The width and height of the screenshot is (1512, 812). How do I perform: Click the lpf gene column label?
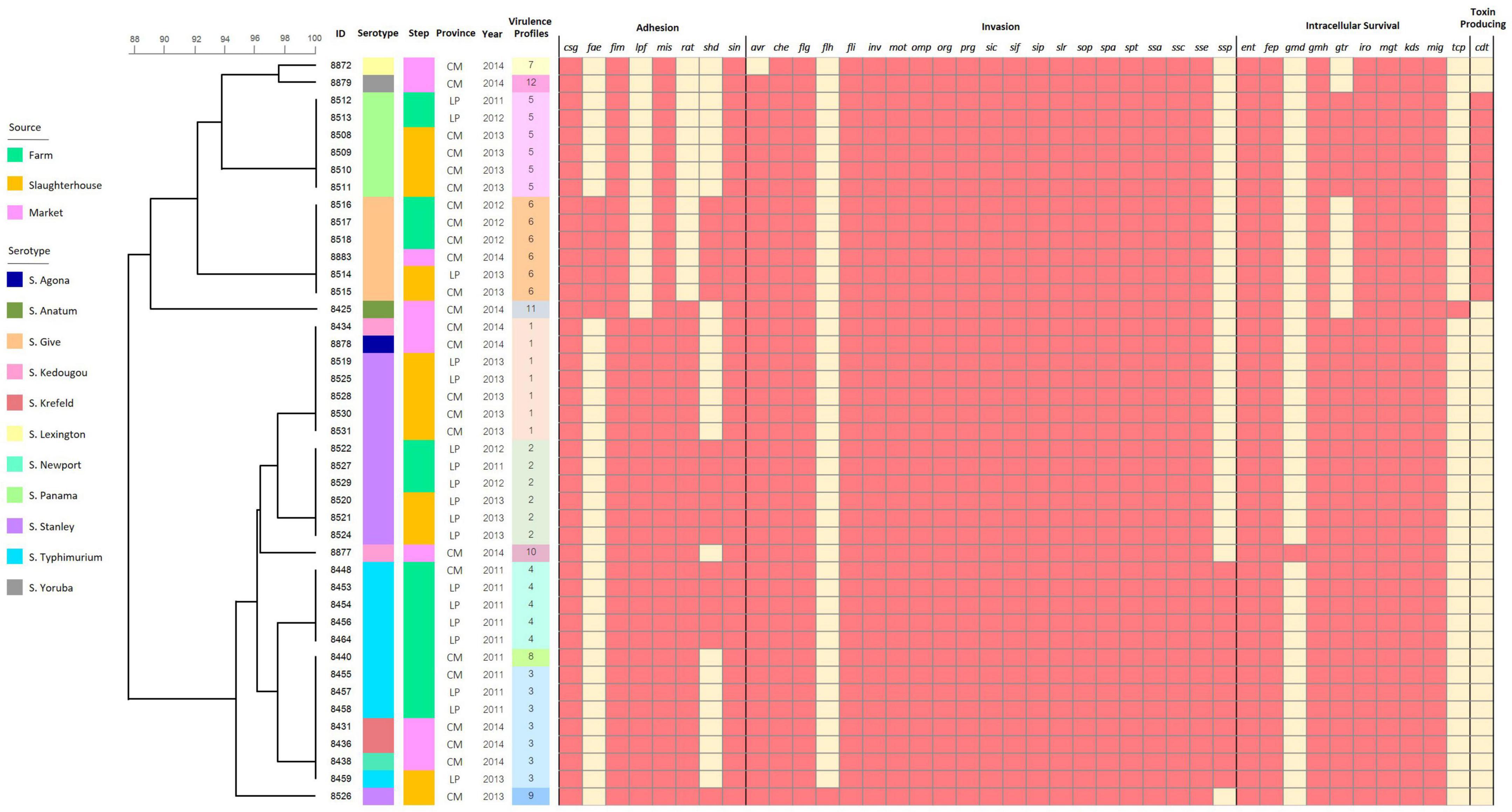641,48
